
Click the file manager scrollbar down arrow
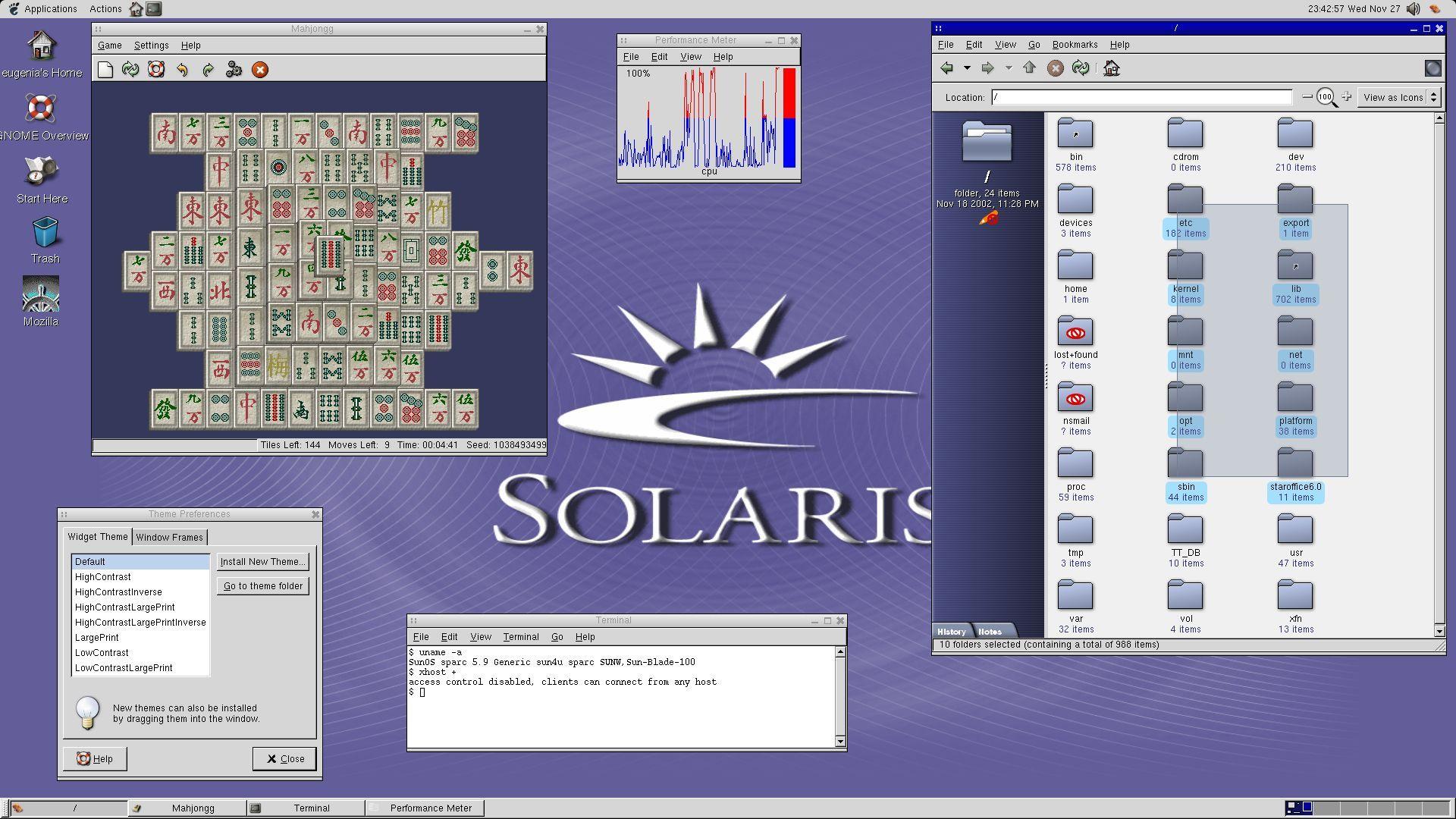pyautogui.click(x=1439, y=631)
